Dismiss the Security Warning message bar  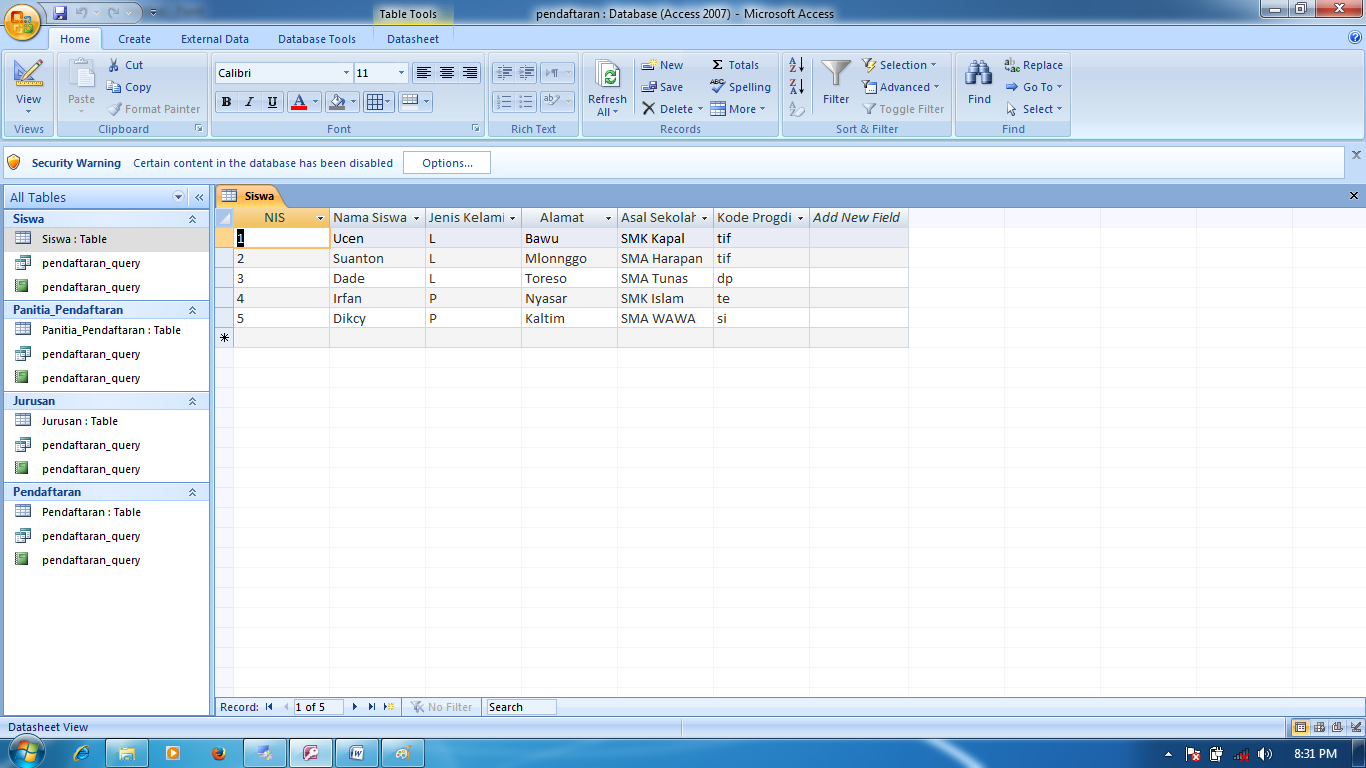pyautogui.click(x=1356, y=155)
